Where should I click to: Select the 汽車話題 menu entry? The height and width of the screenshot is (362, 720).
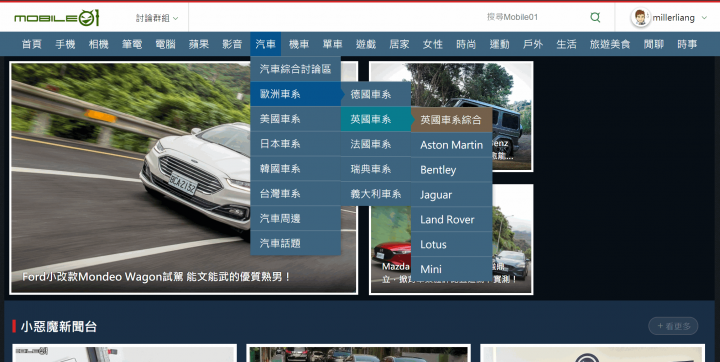pyautogui.click(x=295, y=243)
